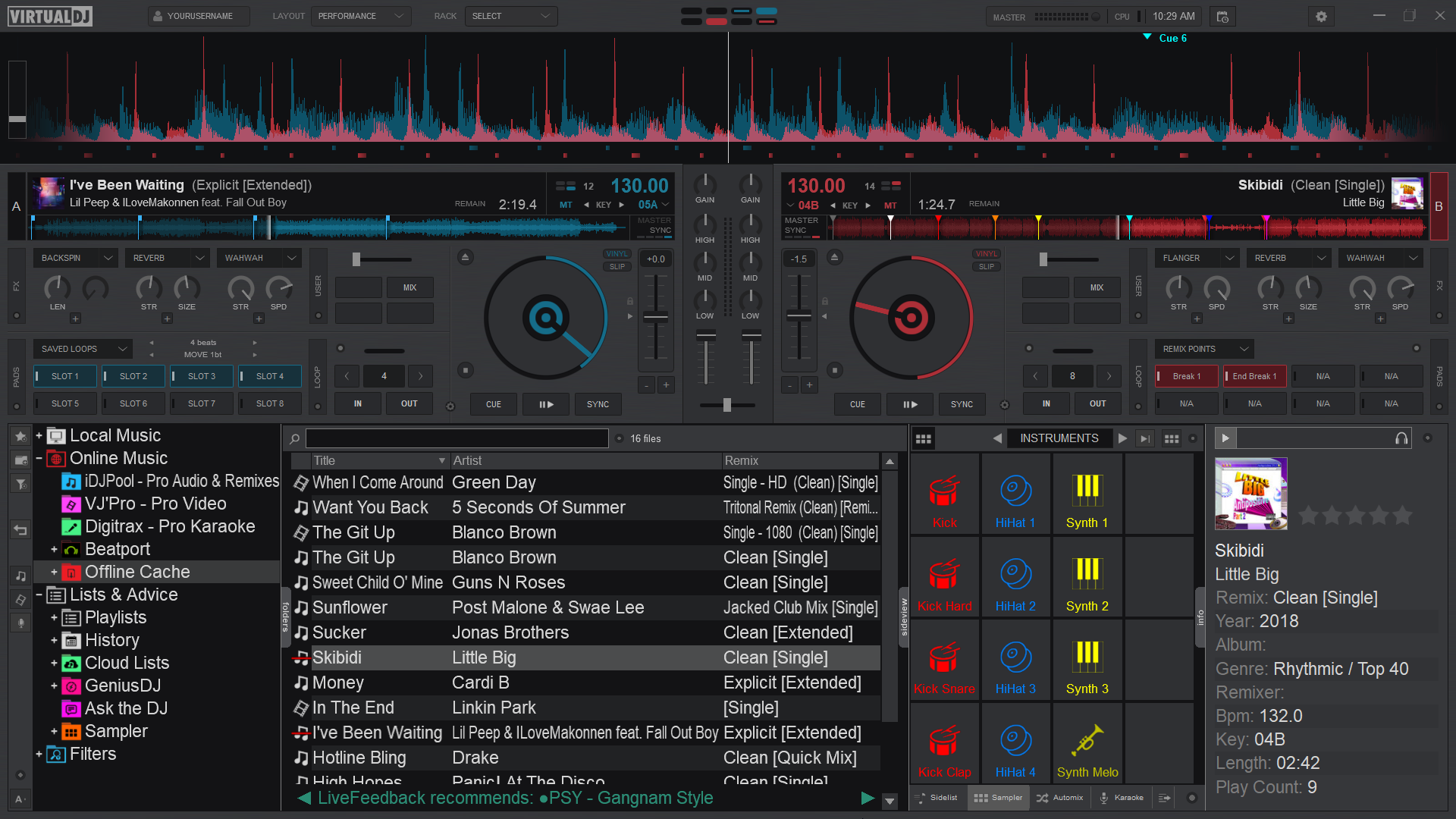Screen dimensions: 1456x819
Task: Switch to the Karaoke tab
Action: point(1121,798)
